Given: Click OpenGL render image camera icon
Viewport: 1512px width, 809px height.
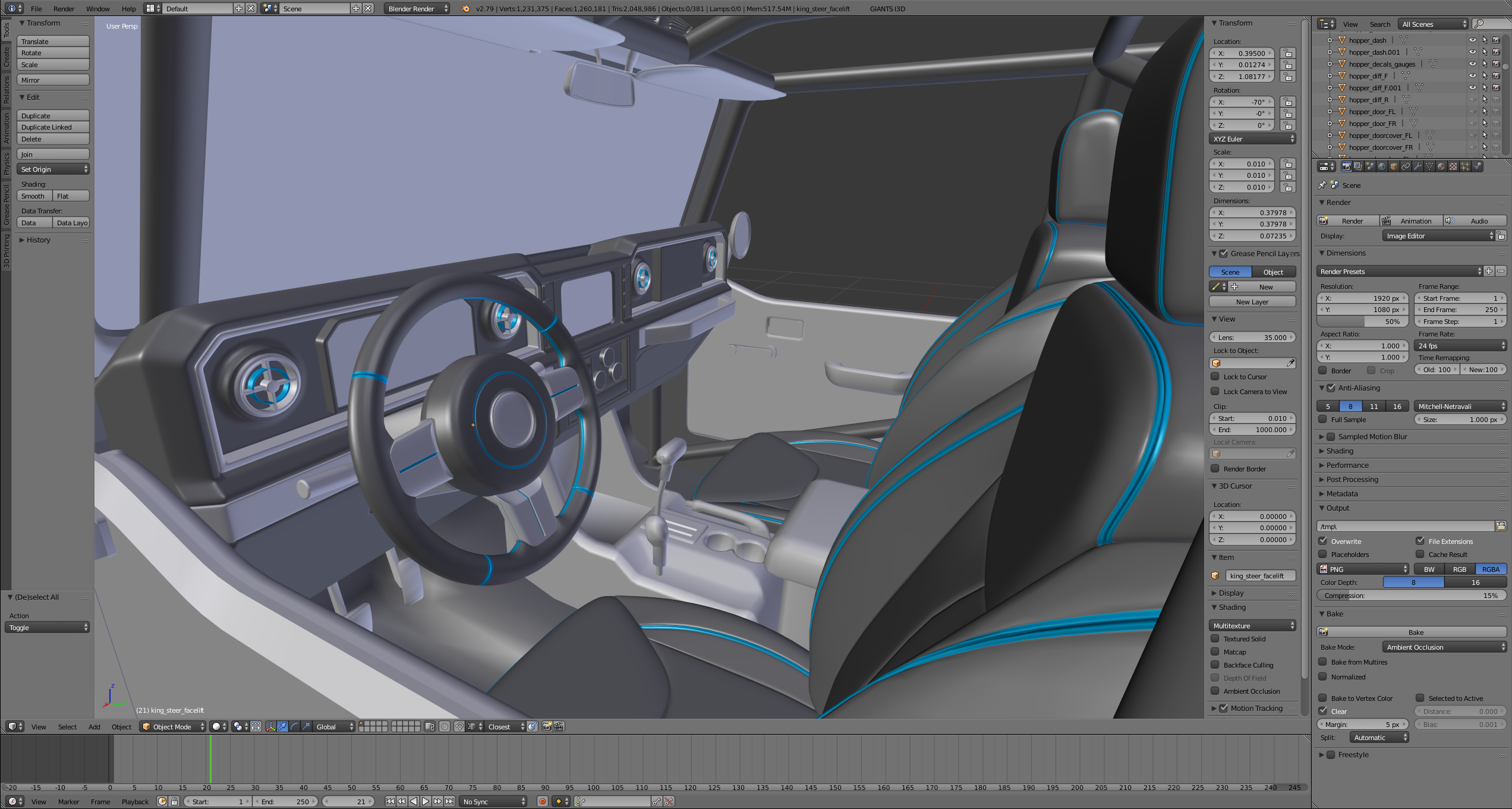Looking at the screenshot, I should (x=547, y=726).
